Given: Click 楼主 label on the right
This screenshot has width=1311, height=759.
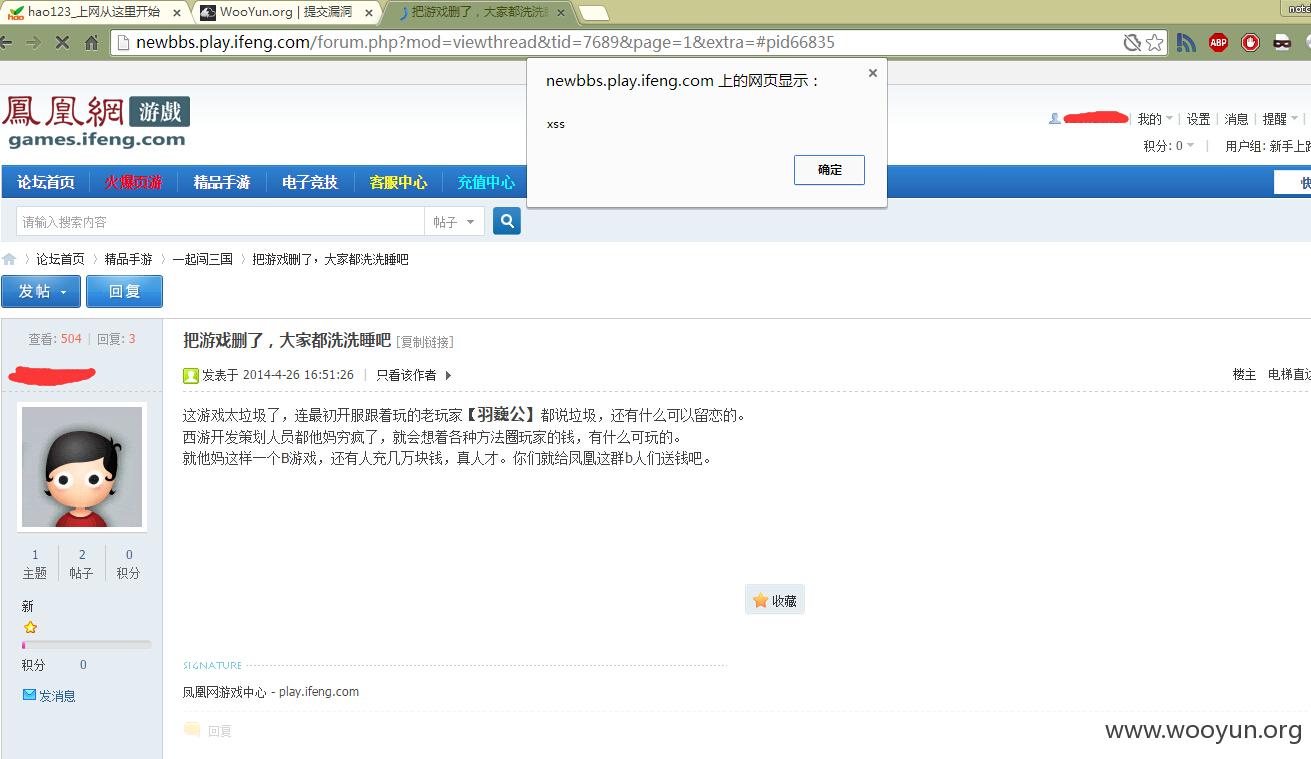Looking at the screenshot, I should coord(1244,374).
